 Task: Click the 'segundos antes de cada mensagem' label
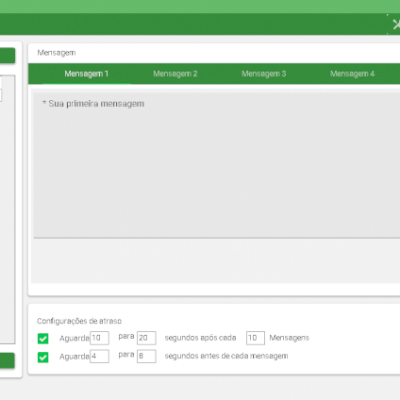pyautogui.click(x=226, y=356)
